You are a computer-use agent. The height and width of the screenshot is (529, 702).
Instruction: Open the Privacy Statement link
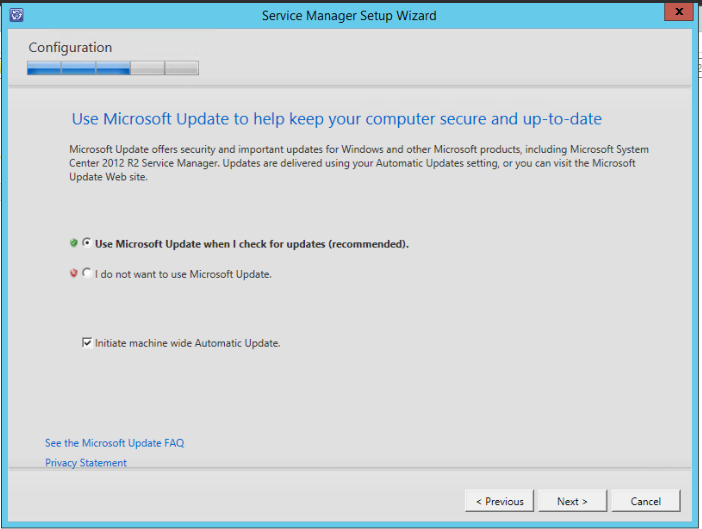(86, 463)
